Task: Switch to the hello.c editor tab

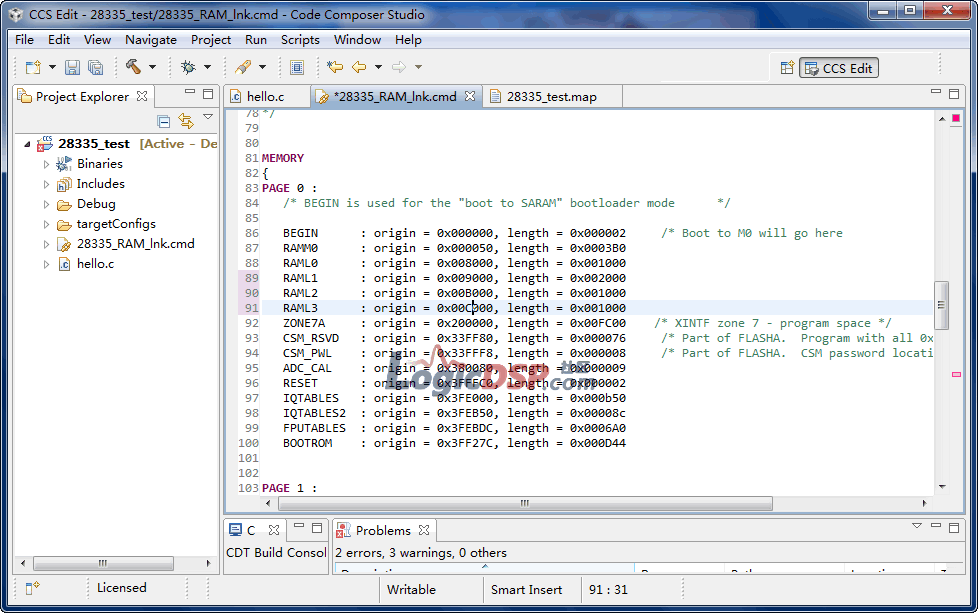Action: pos(266,97)
